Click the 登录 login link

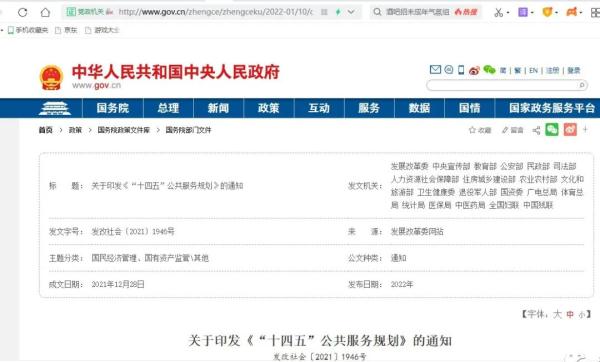(x=574, y=70)
